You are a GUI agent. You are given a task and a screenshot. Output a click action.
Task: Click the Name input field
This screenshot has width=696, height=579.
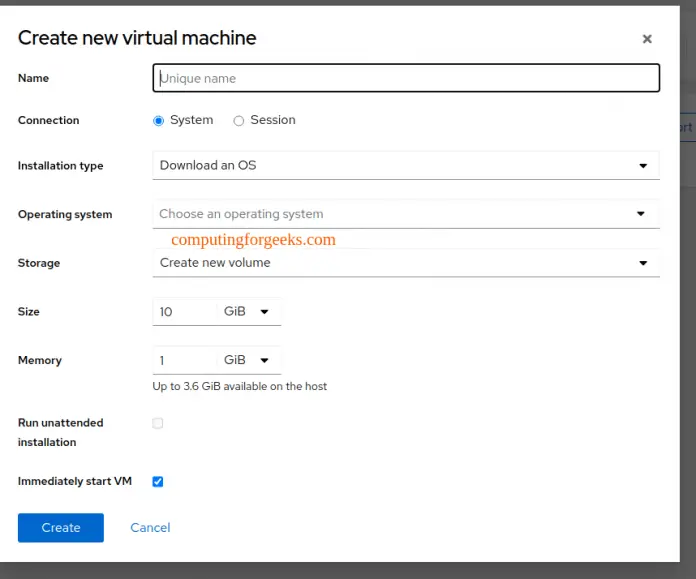[405, 78]
